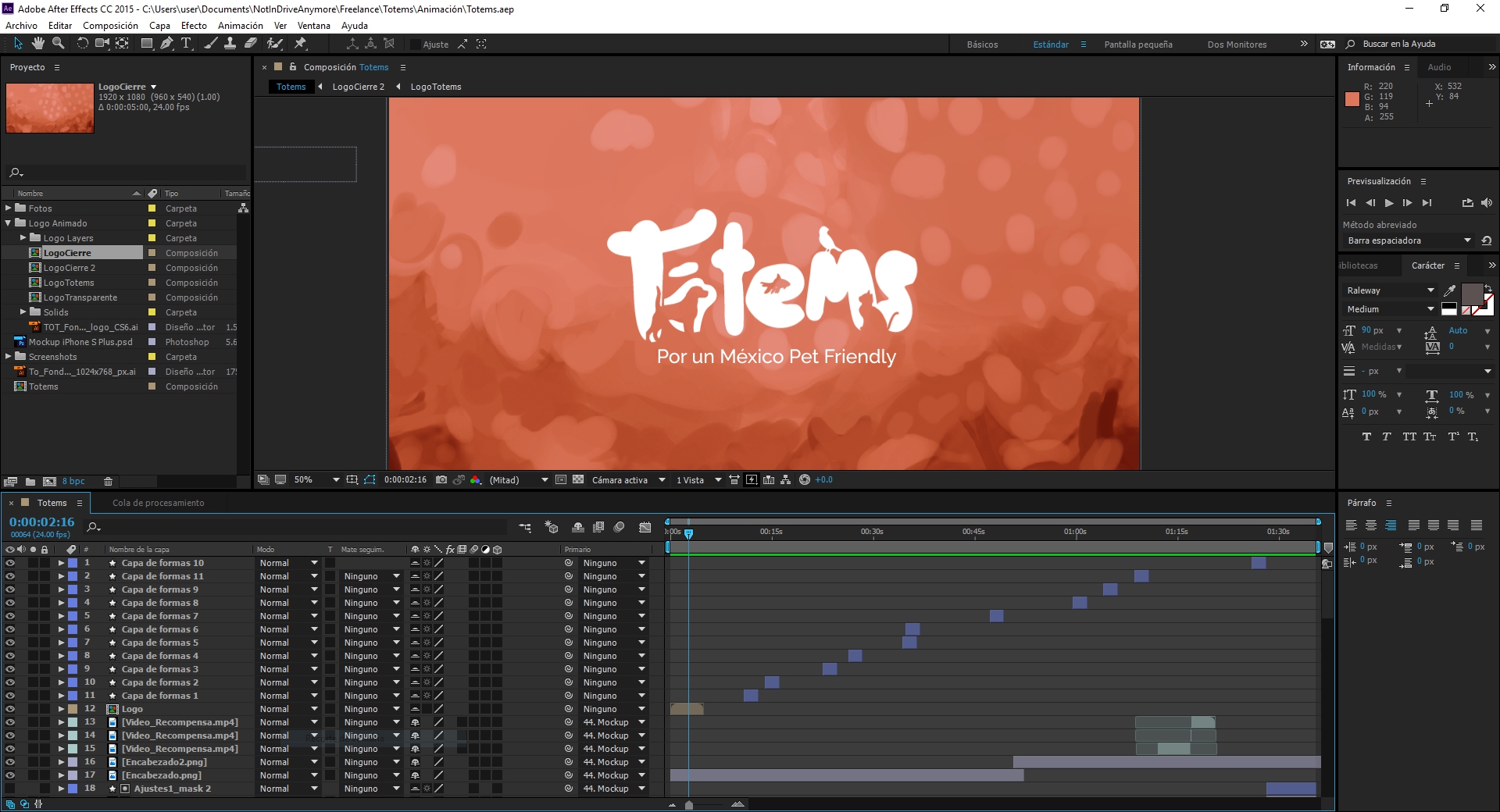Open the Cámara activa view dropdown
This screenshot has height=812, width=1500.
(628, 480)
